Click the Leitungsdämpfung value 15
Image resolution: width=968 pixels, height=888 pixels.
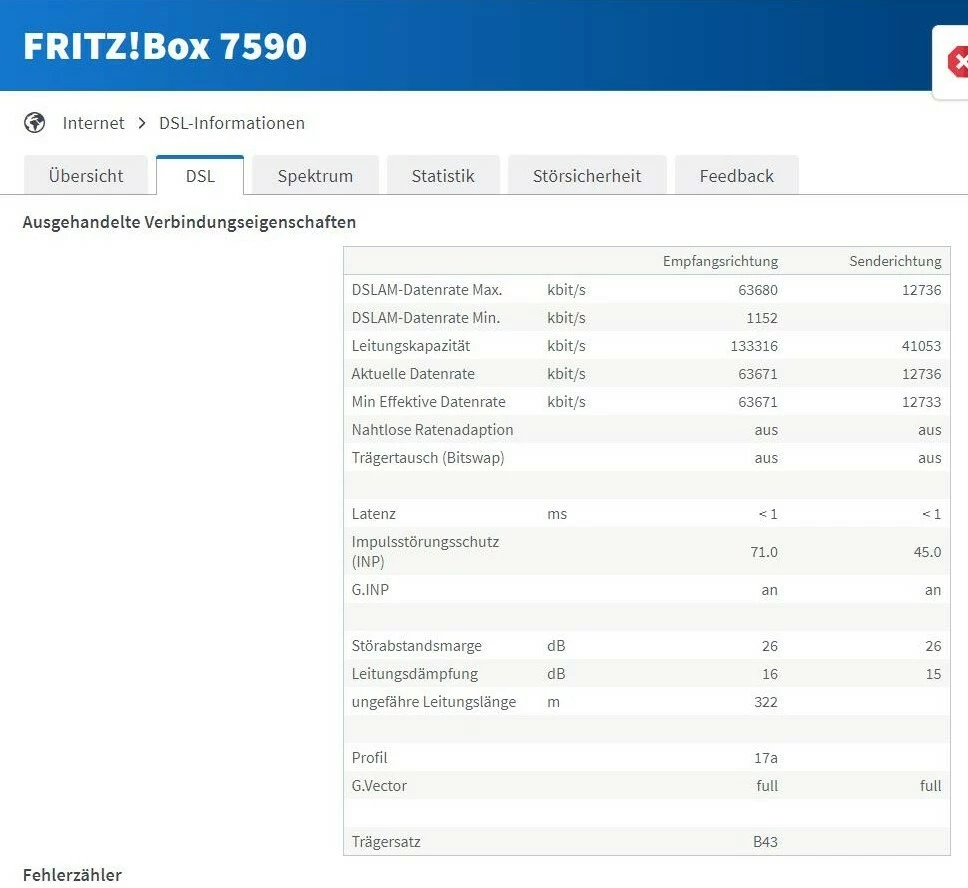coord(933,674)
